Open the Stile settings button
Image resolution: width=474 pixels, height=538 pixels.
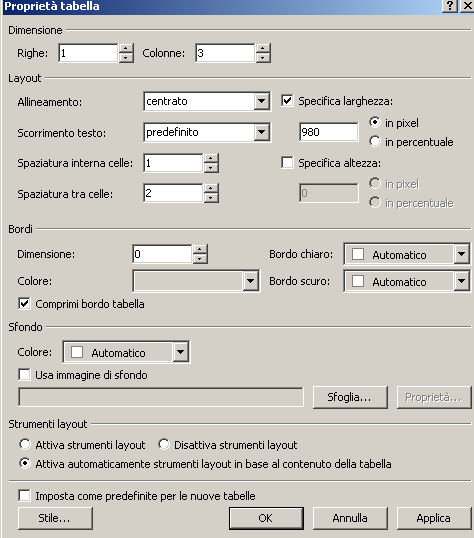tap(55, 518)
